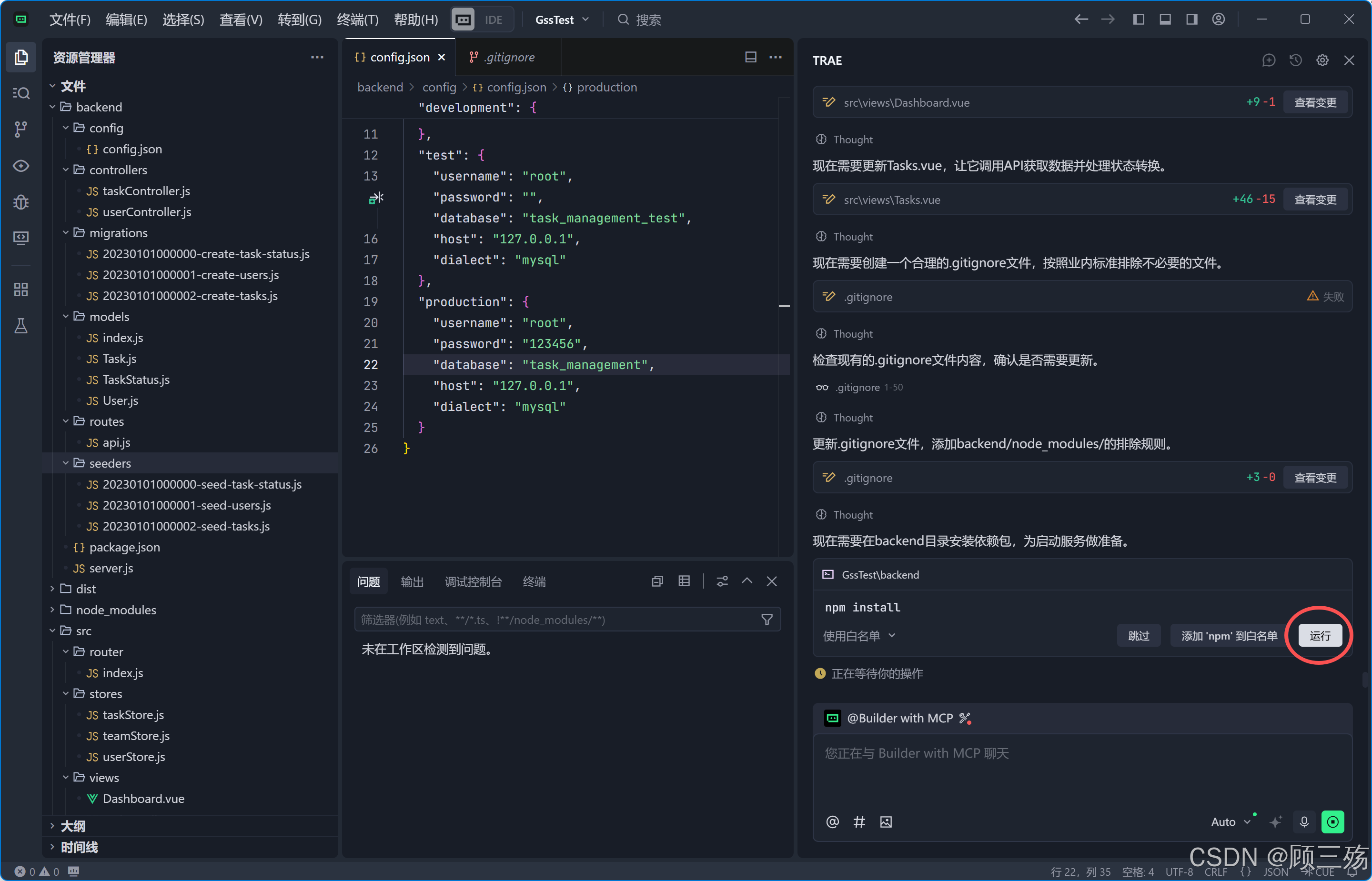Screen dimensions: 1372x881
Task: Open TRAE panel settings gear
Action: tap(1322, 60)
